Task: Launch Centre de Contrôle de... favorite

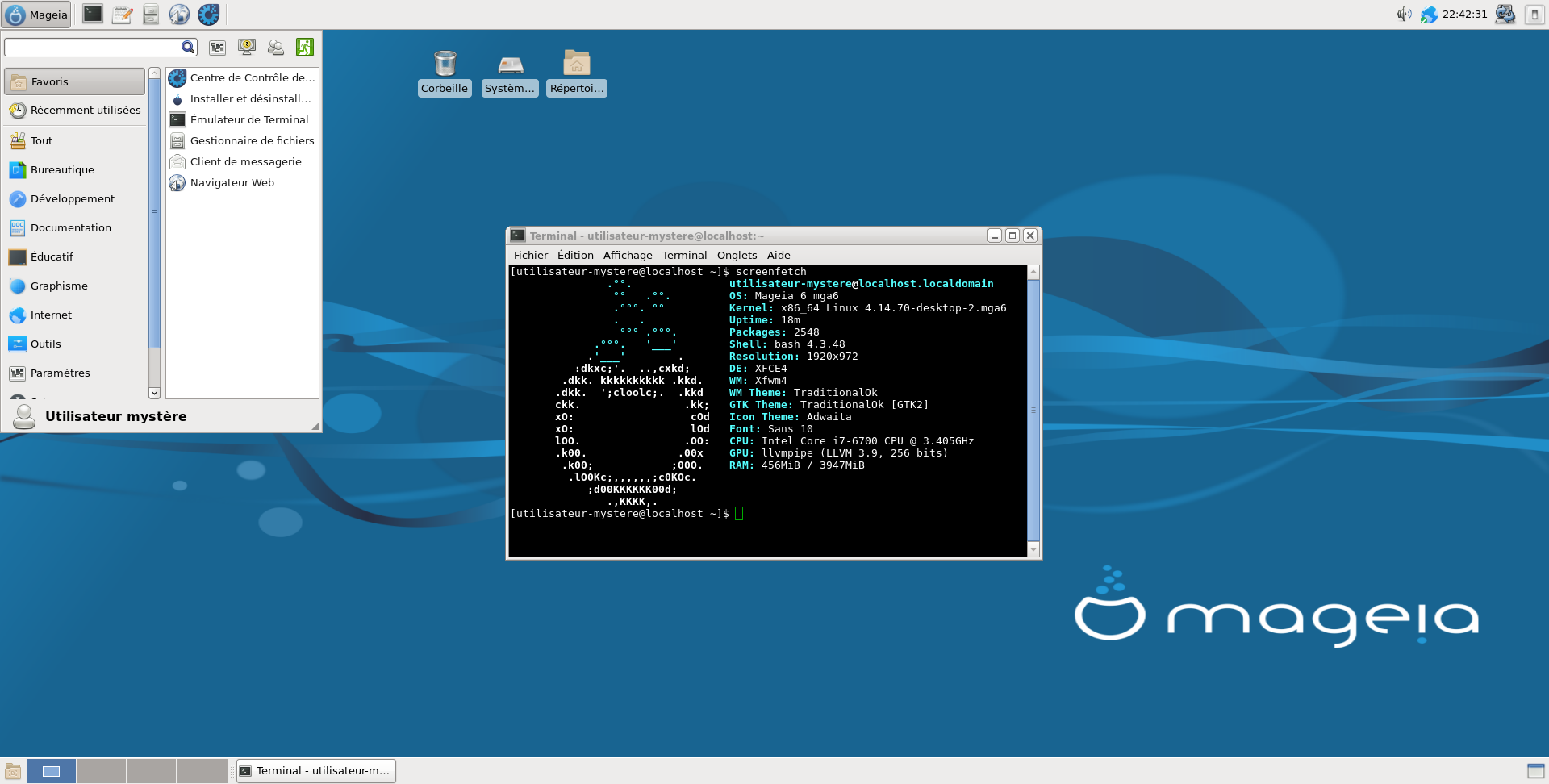Action: point(242,78)
